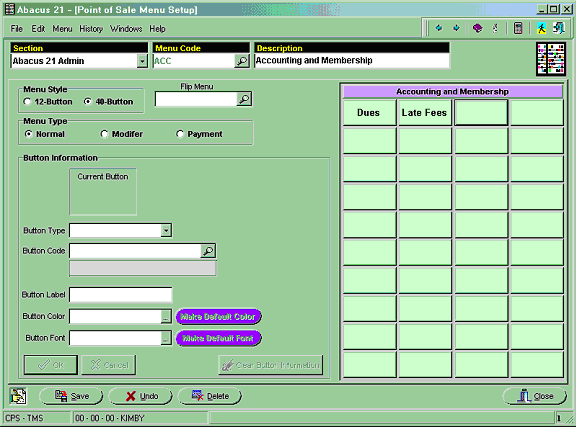Open the History menu
576x427 pixels.
point(91,29)
